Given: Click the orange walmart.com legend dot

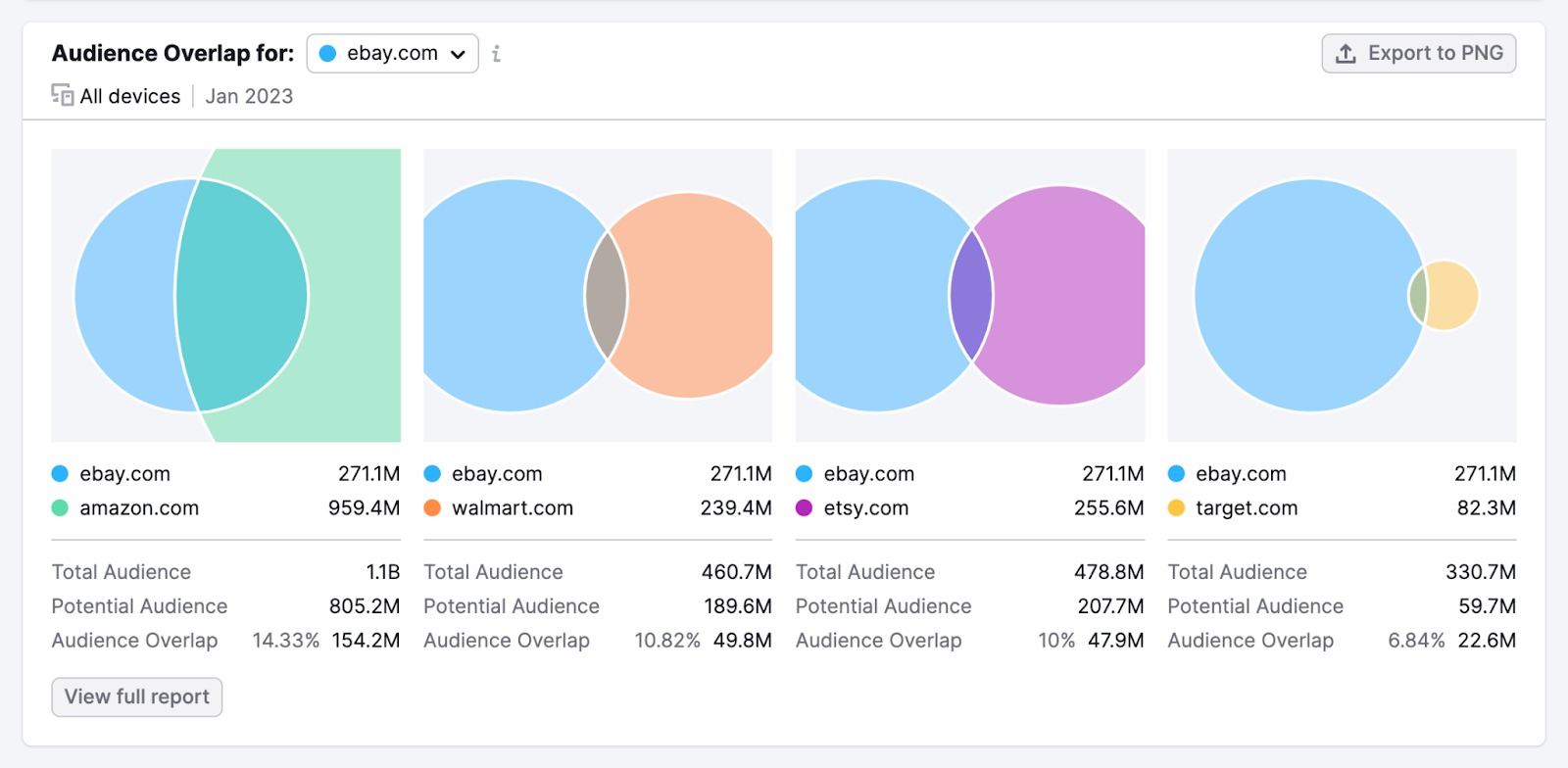Looking at the screenshot, I should point(432,508).
